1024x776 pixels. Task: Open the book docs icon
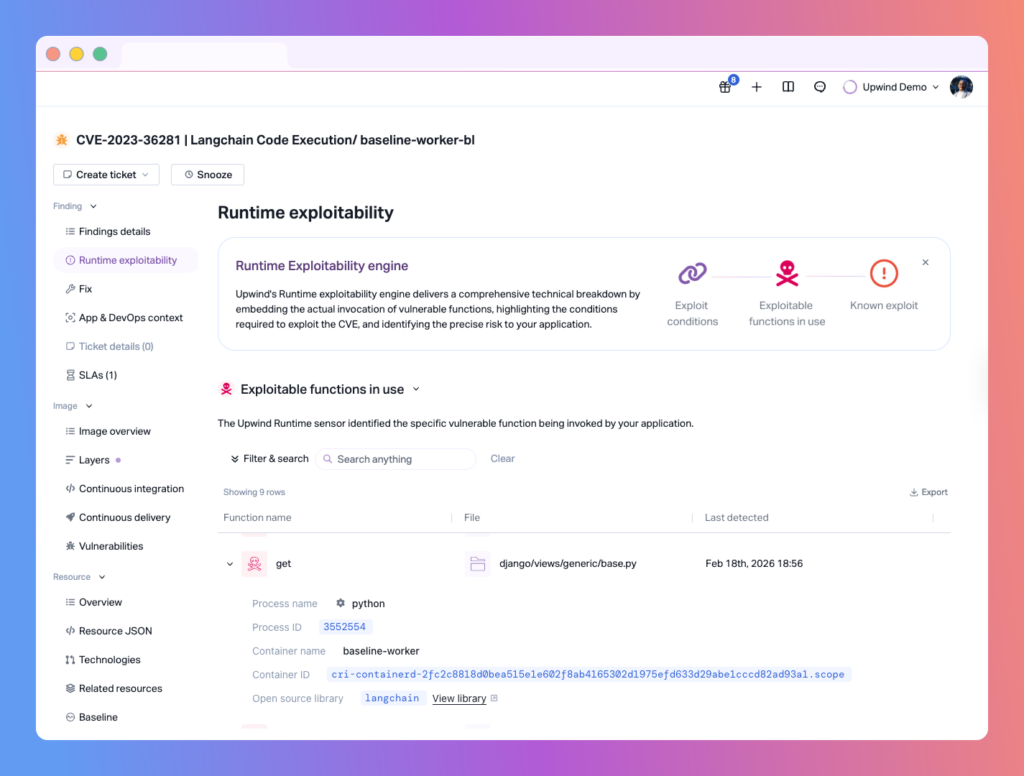(x=788, y=87)
